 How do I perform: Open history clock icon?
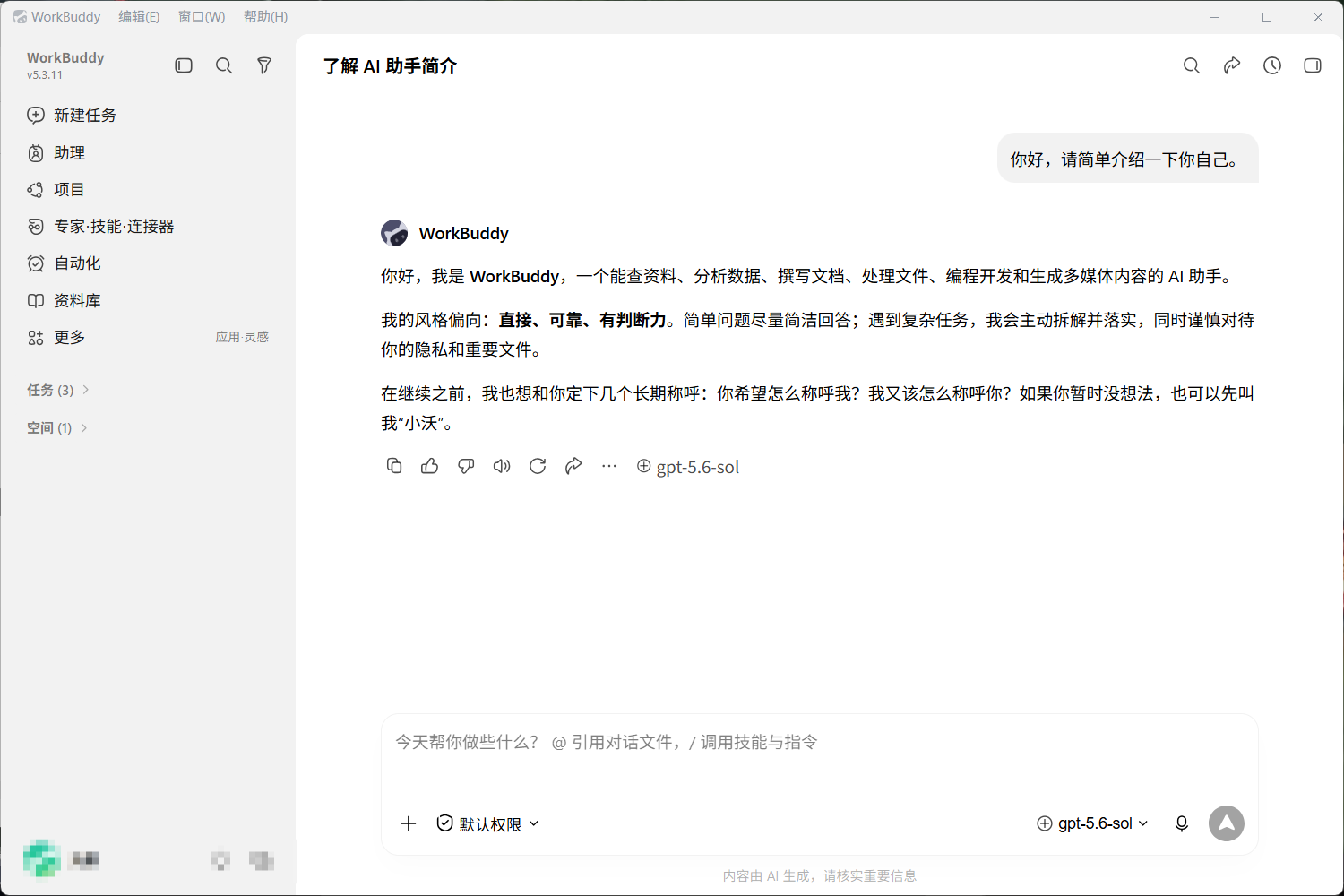coord(1272,65)
